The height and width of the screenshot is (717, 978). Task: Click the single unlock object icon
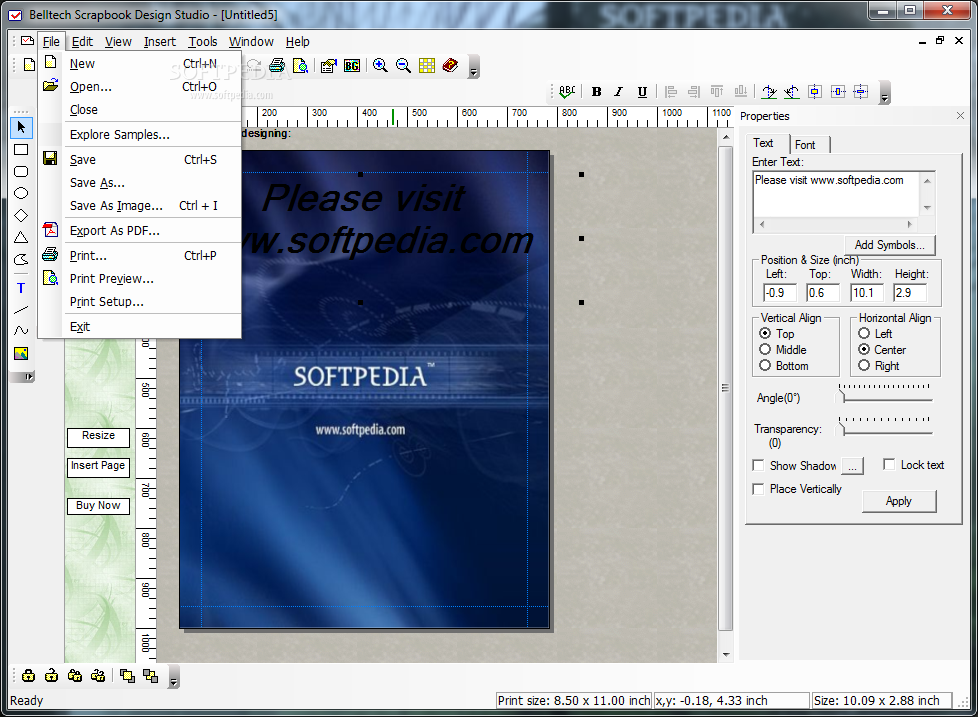(x=52, y=675)
